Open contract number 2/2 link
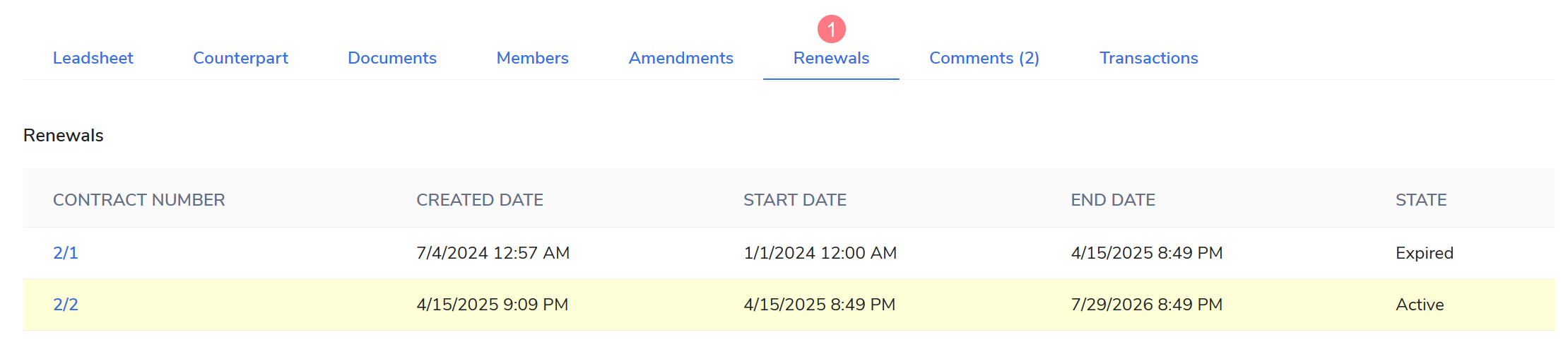This screenshot has height=364, width=1568. click(66, 305)
